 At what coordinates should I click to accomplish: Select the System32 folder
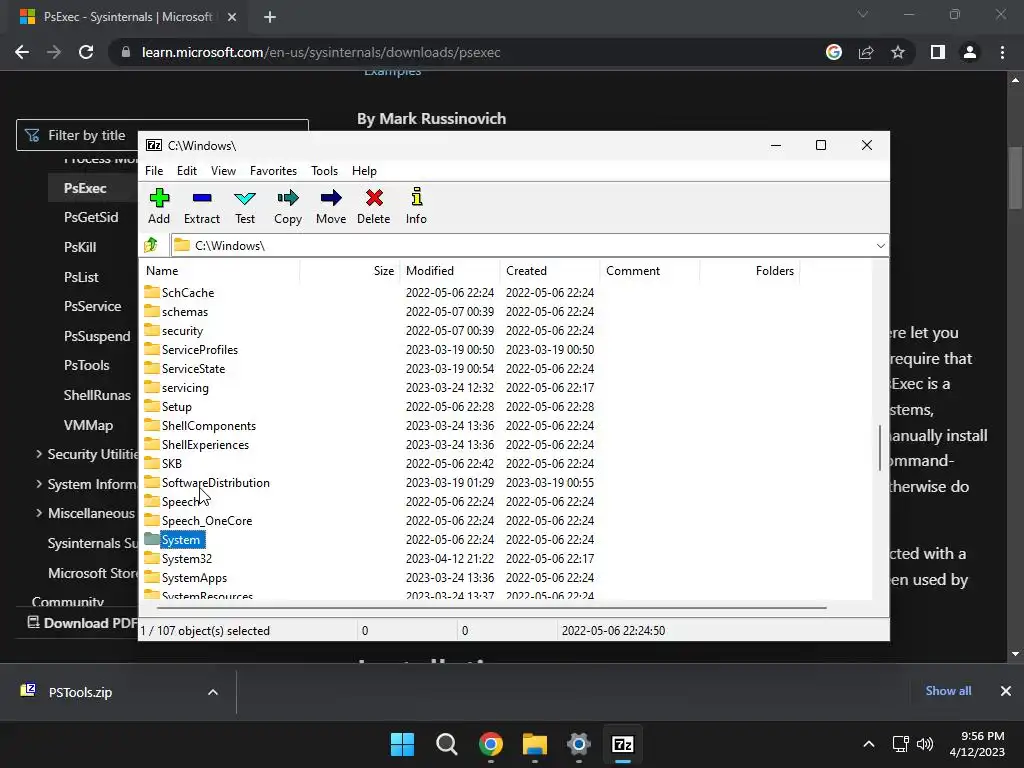click(x=187, y=559)
